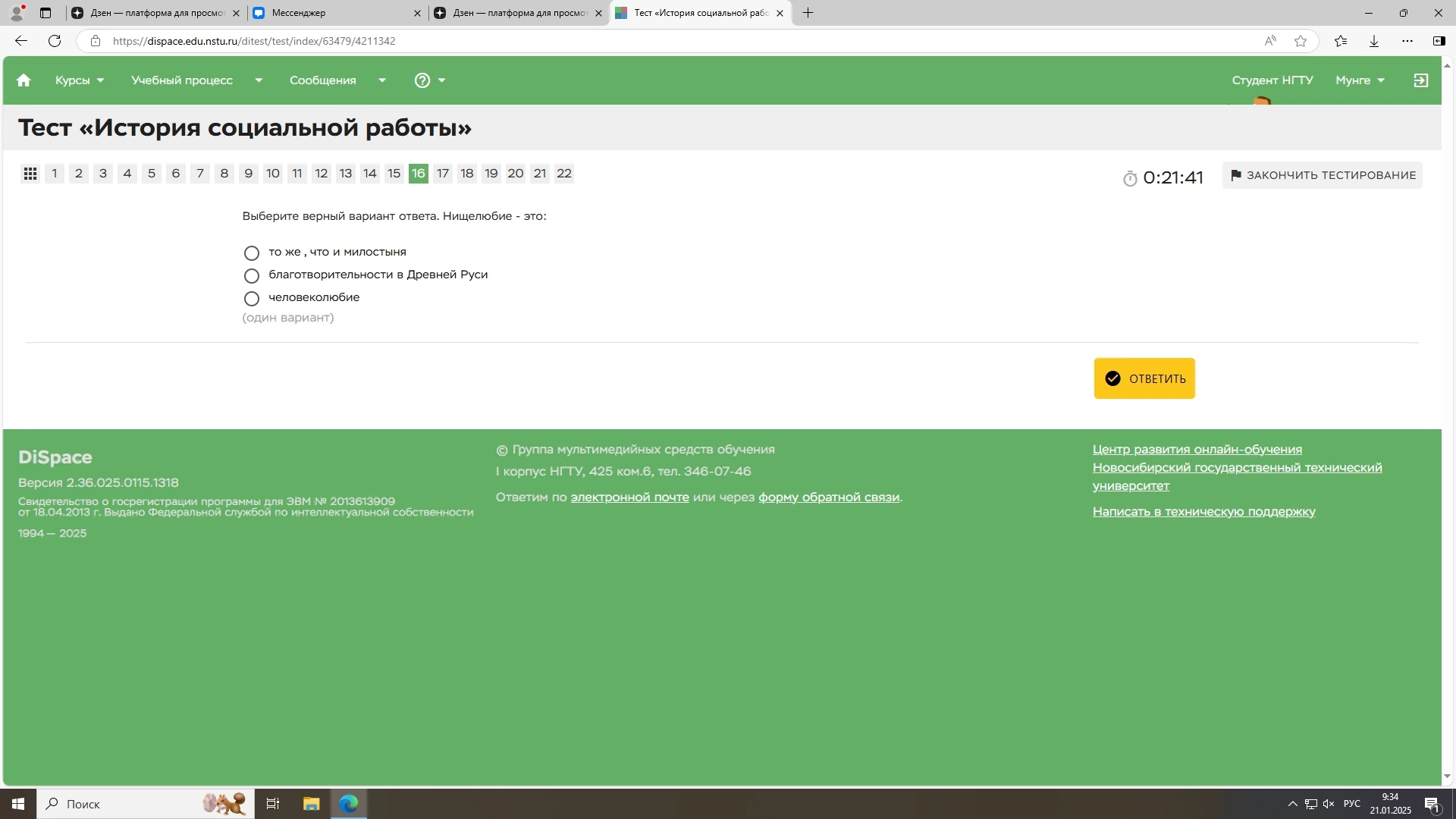1456x819 pixels.
Task: Select answer 'благотворительности в Древней Руси'
Action: 252,275
